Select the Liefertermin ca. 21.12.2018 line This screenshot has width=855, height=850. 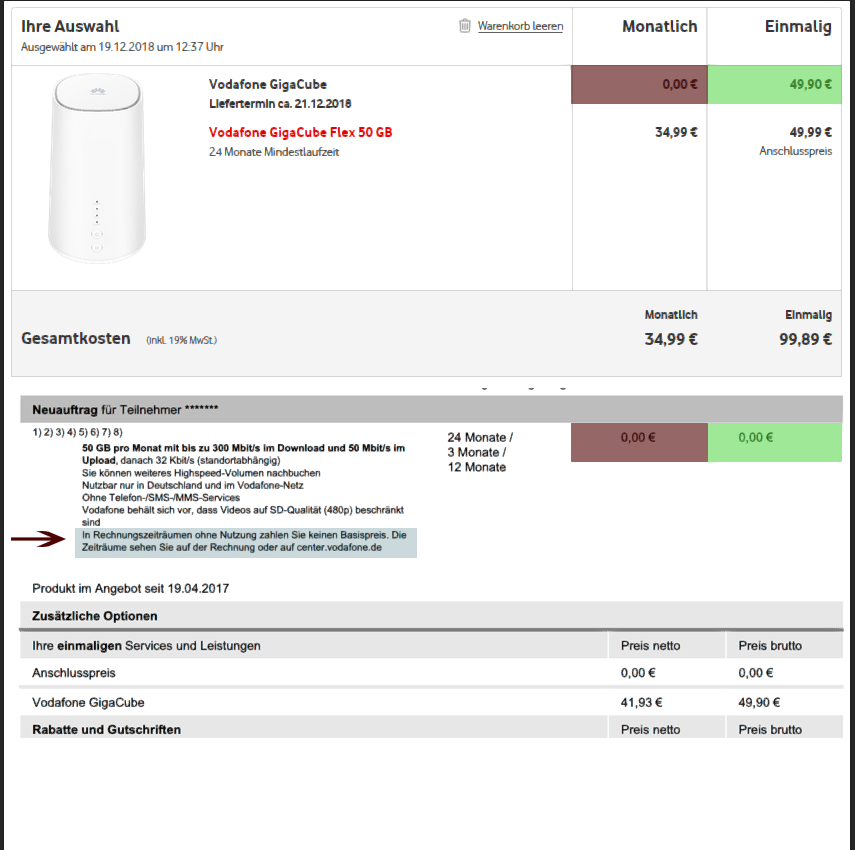click(280, 104)
